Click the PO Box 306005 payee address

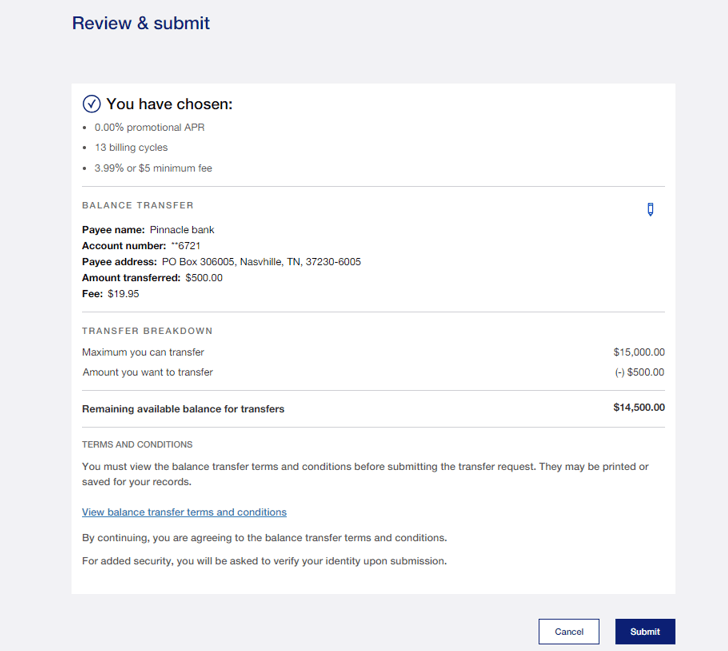254,262
